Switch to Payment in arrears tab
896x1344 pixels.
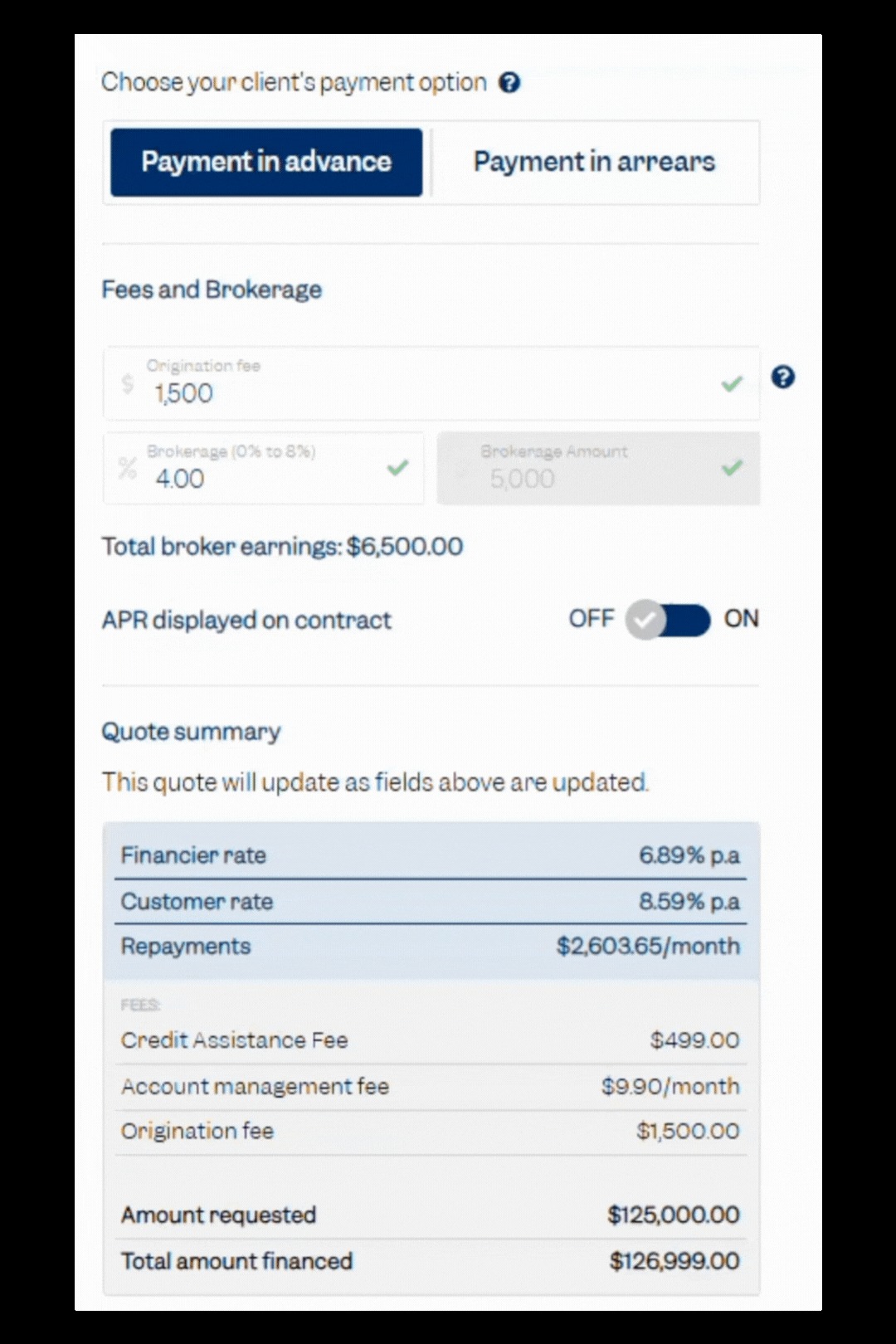coord(594,162)
